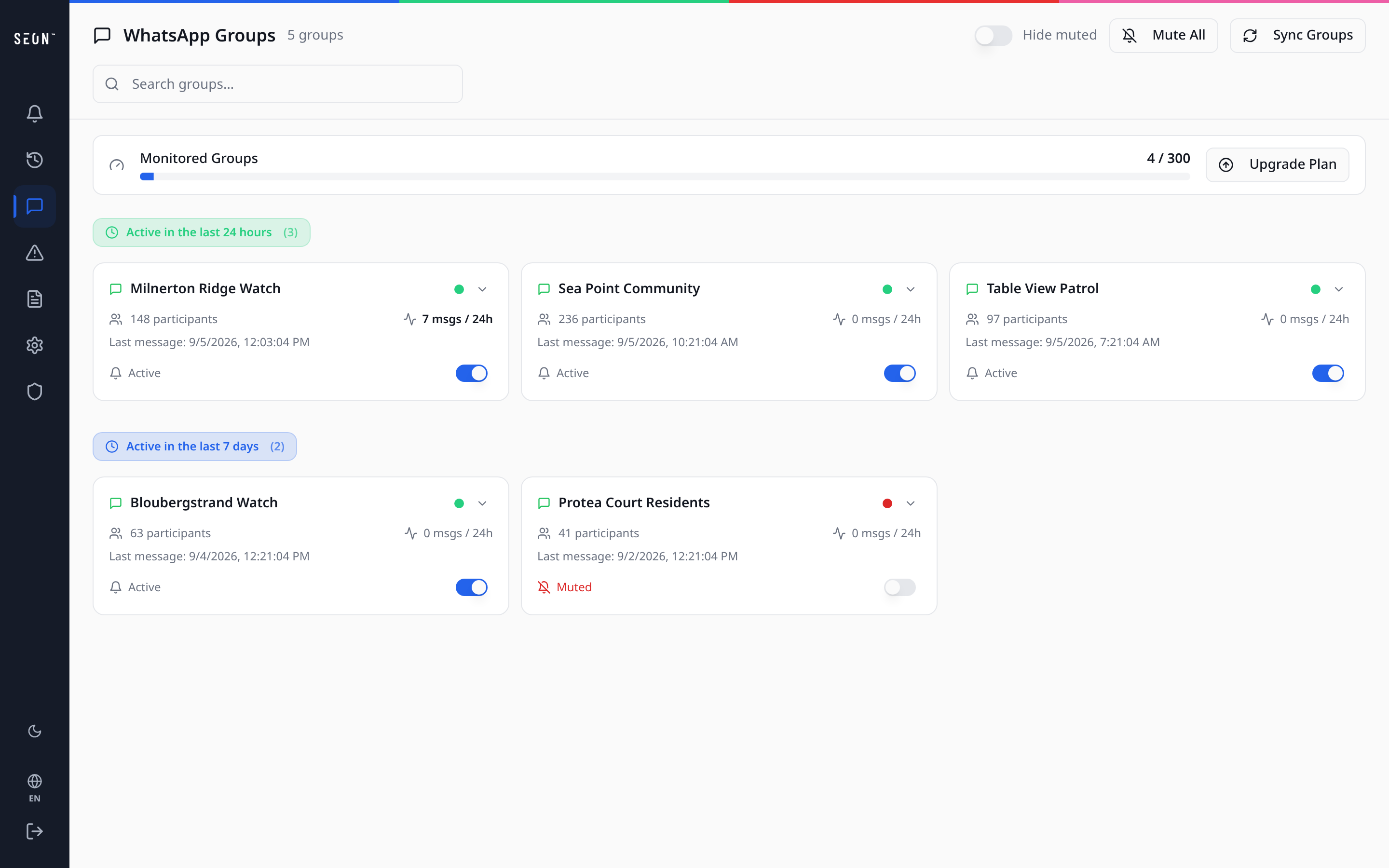The height and width of the screenshot is (868, 1389).
Task: Click the bell icon on Table View Patrol
Action: tap(972, 373)
